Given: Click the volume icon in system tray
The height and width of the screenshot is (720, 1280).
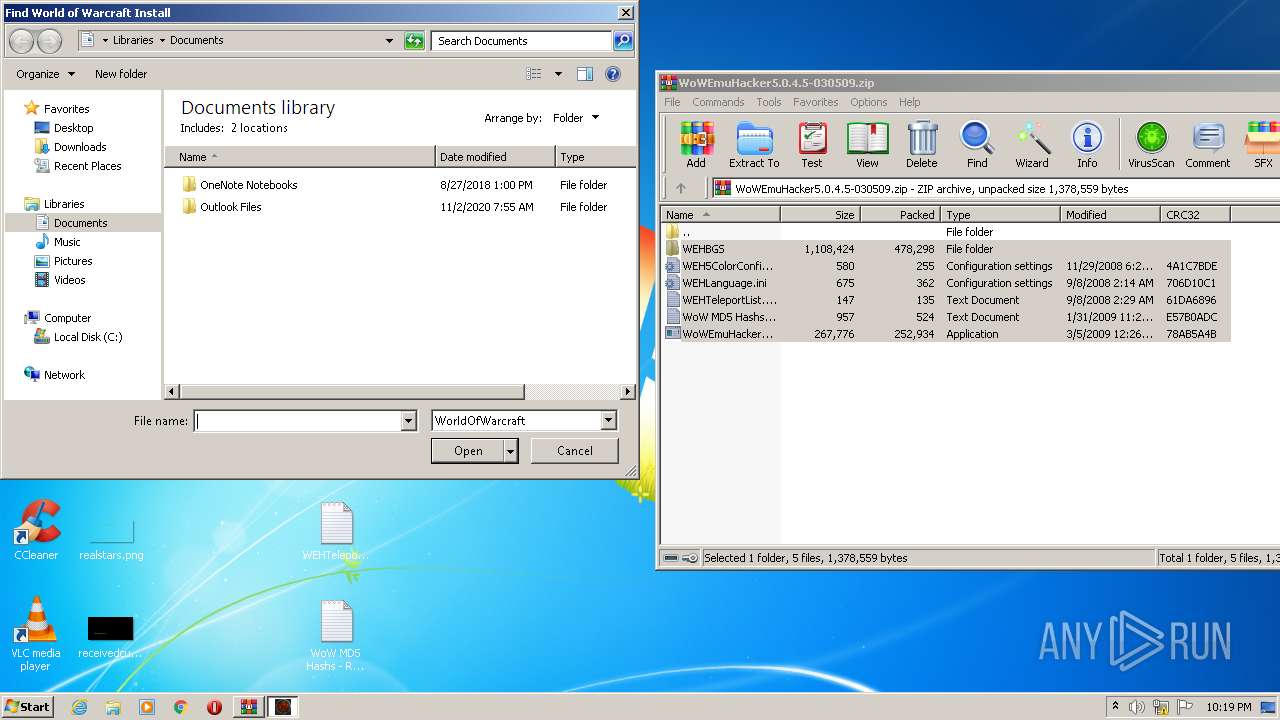Looking at the screenshot, I should (1137, 707).
